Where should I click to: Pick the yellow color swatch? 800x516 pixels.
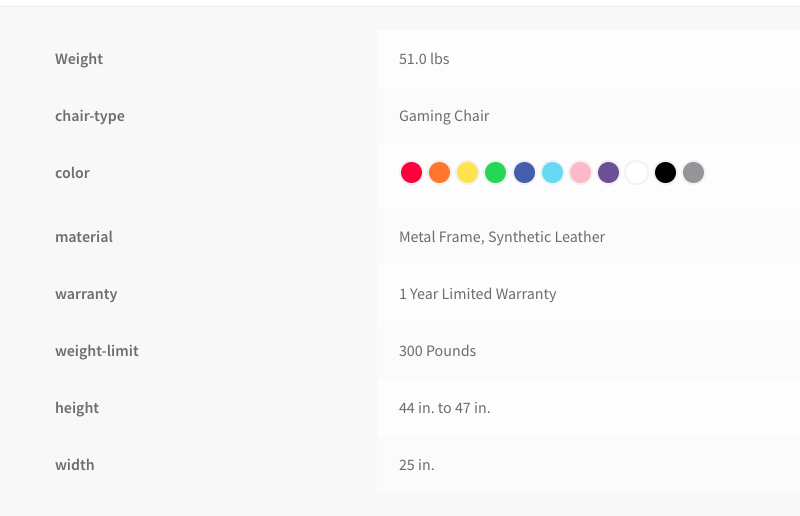[467, 173]
